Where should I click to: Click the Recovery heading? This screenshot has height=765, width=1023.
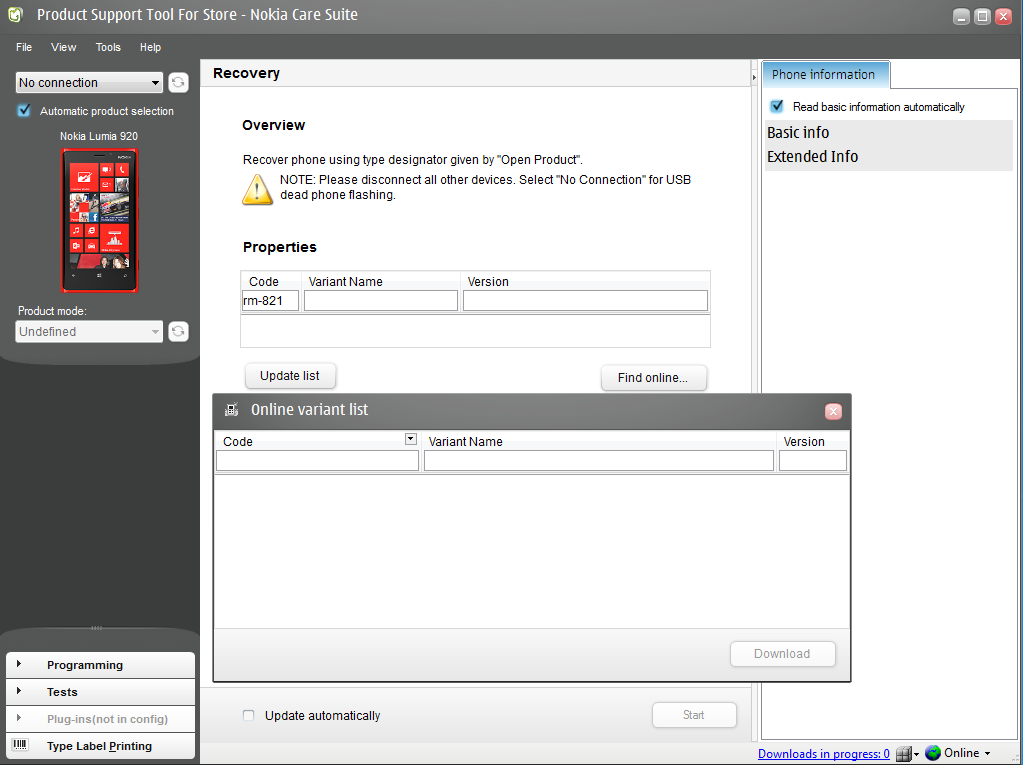[x=247, y=73]
